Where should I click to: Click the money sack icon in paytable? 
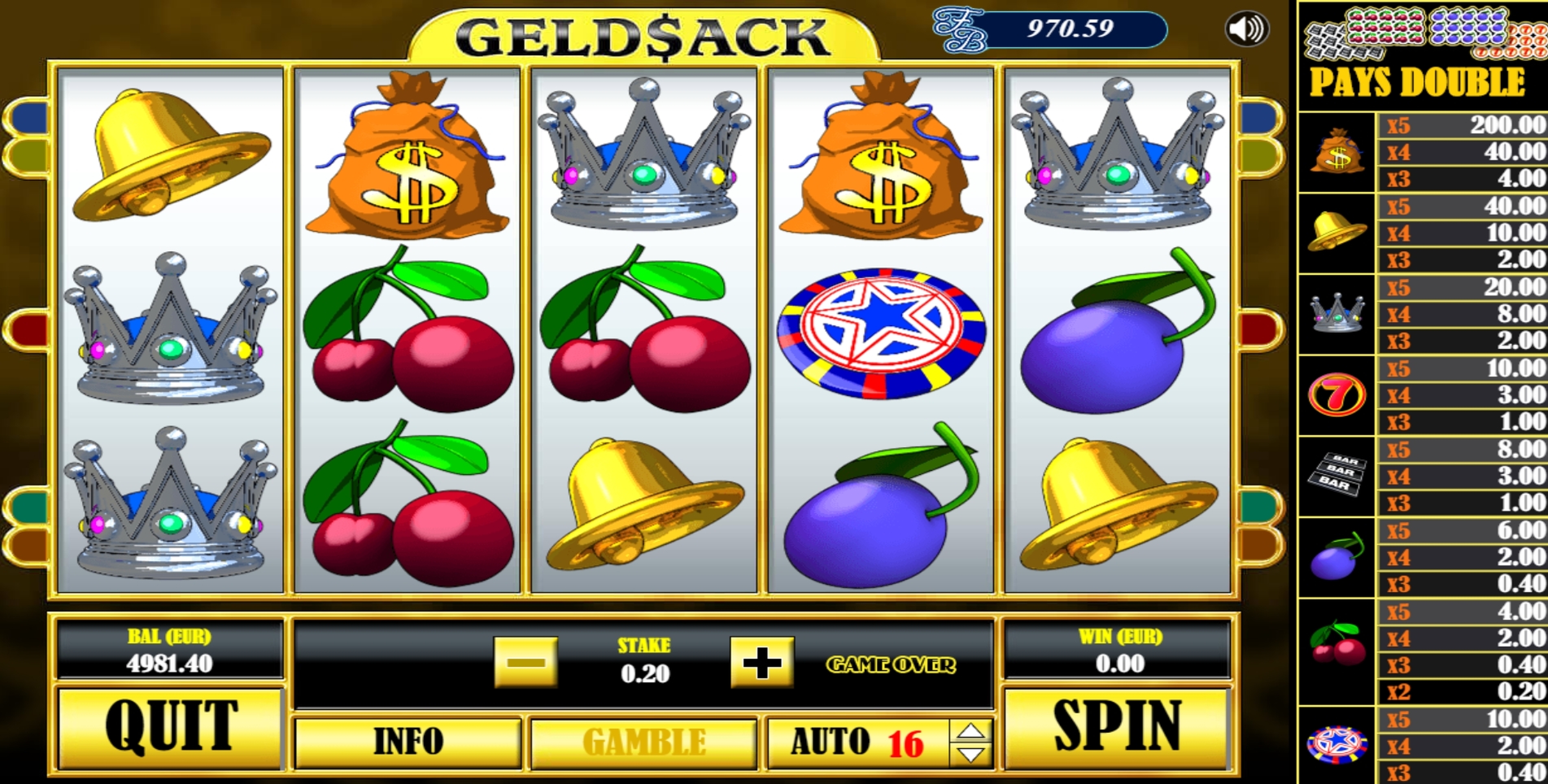[x=1338, y=151]
